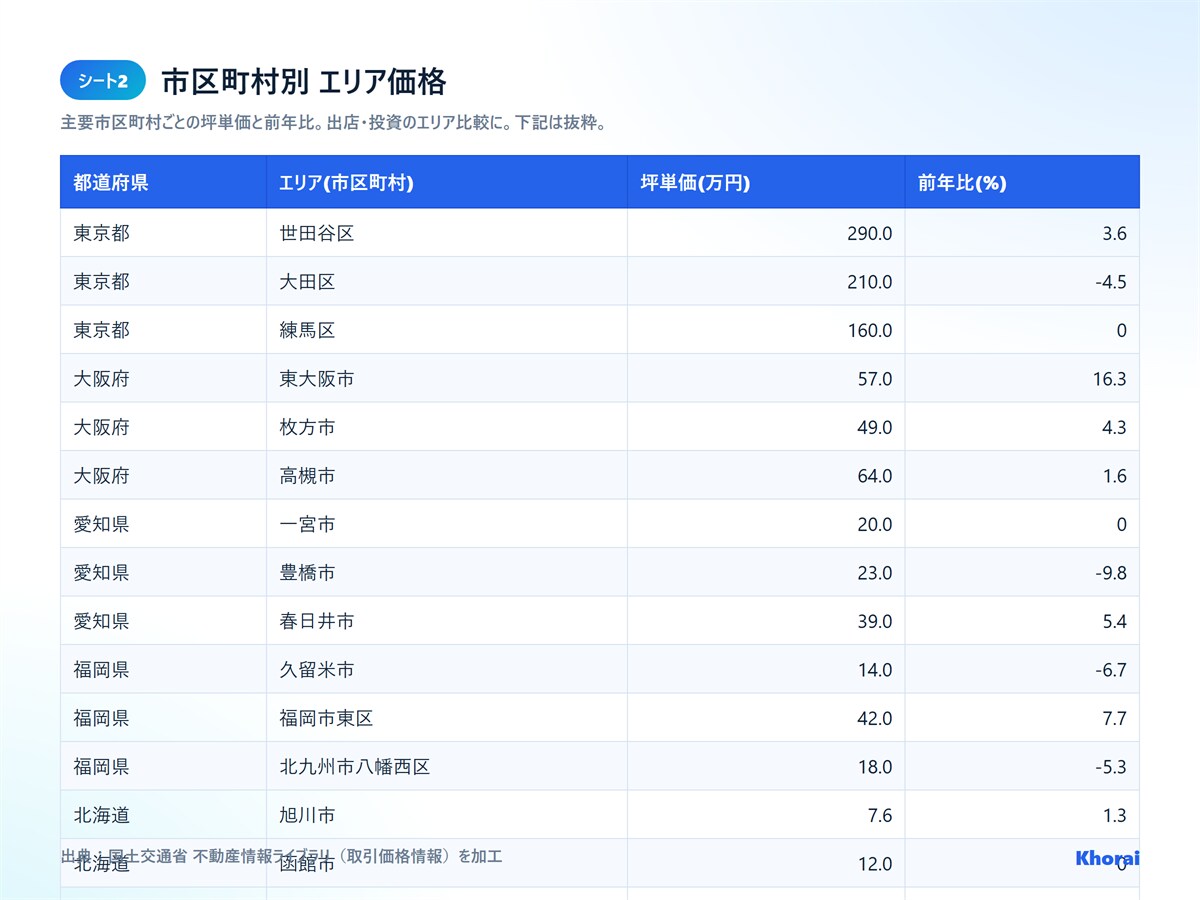
Task: Click the 7.7 year-over-year value
Action: (x=1114, y=718)
